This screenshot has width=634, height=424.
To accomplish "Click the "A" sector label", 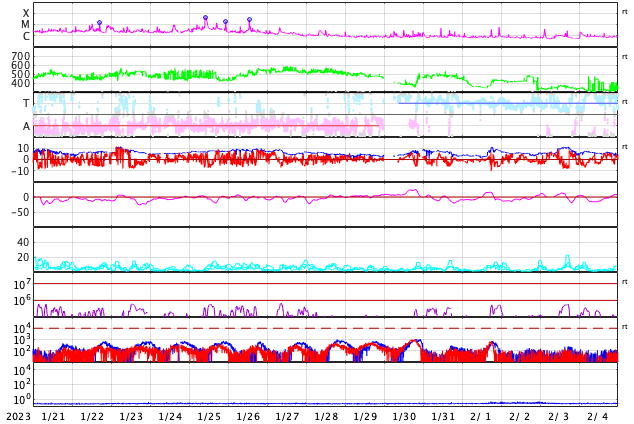I will [x=26, y=127].
